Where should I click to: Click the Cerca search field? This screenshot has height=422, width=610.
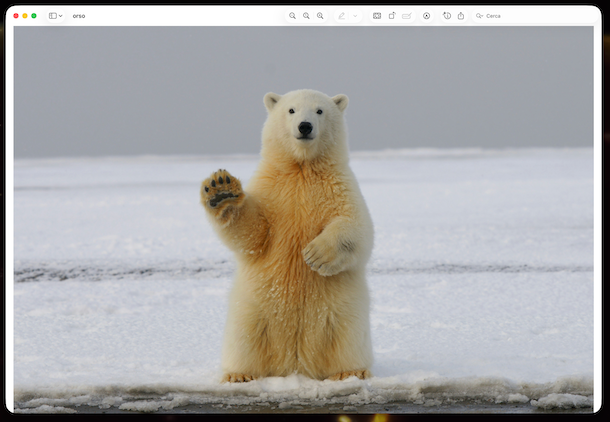coord(536,16)
